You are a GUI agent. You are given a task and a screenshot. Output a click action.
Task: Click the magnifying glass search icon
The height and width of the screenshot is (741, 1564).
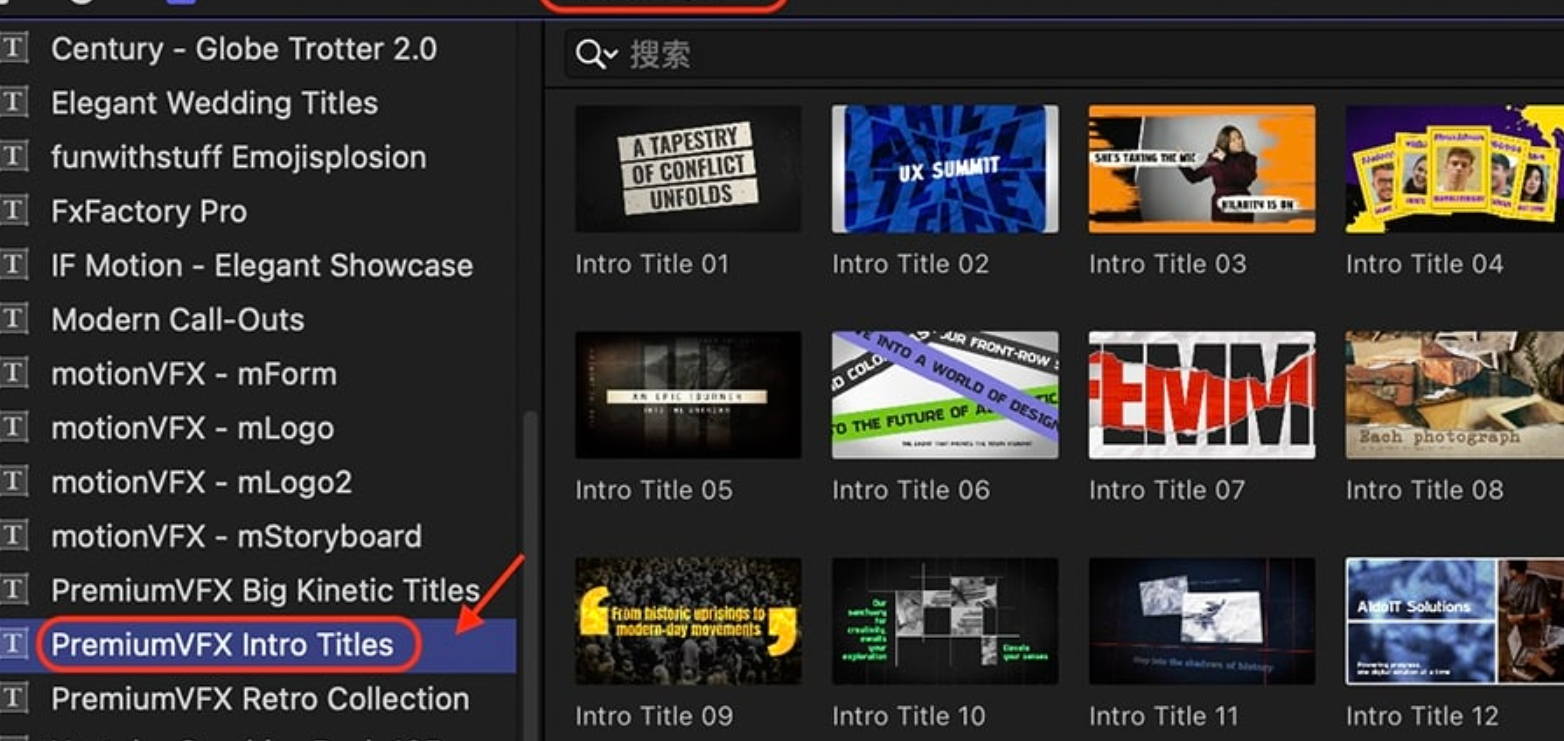pos(588,54)
